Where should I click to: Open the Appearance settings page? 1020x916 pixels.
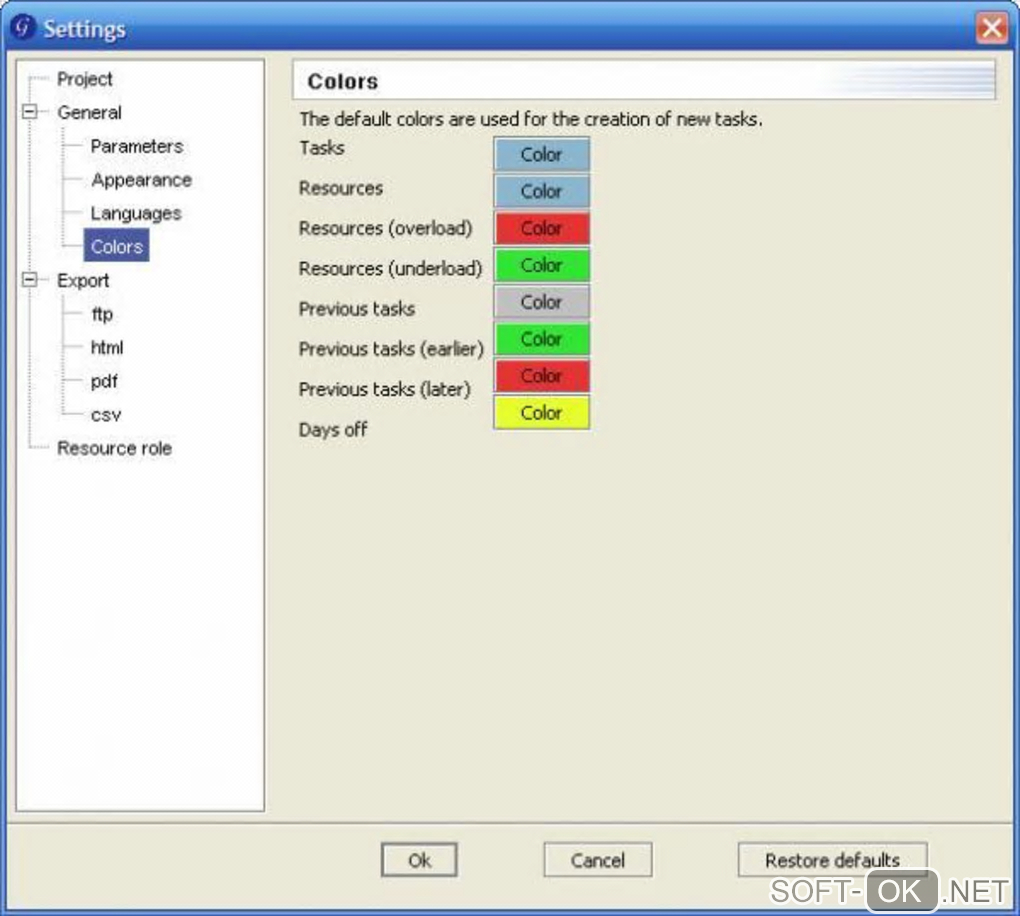(141, 180)
